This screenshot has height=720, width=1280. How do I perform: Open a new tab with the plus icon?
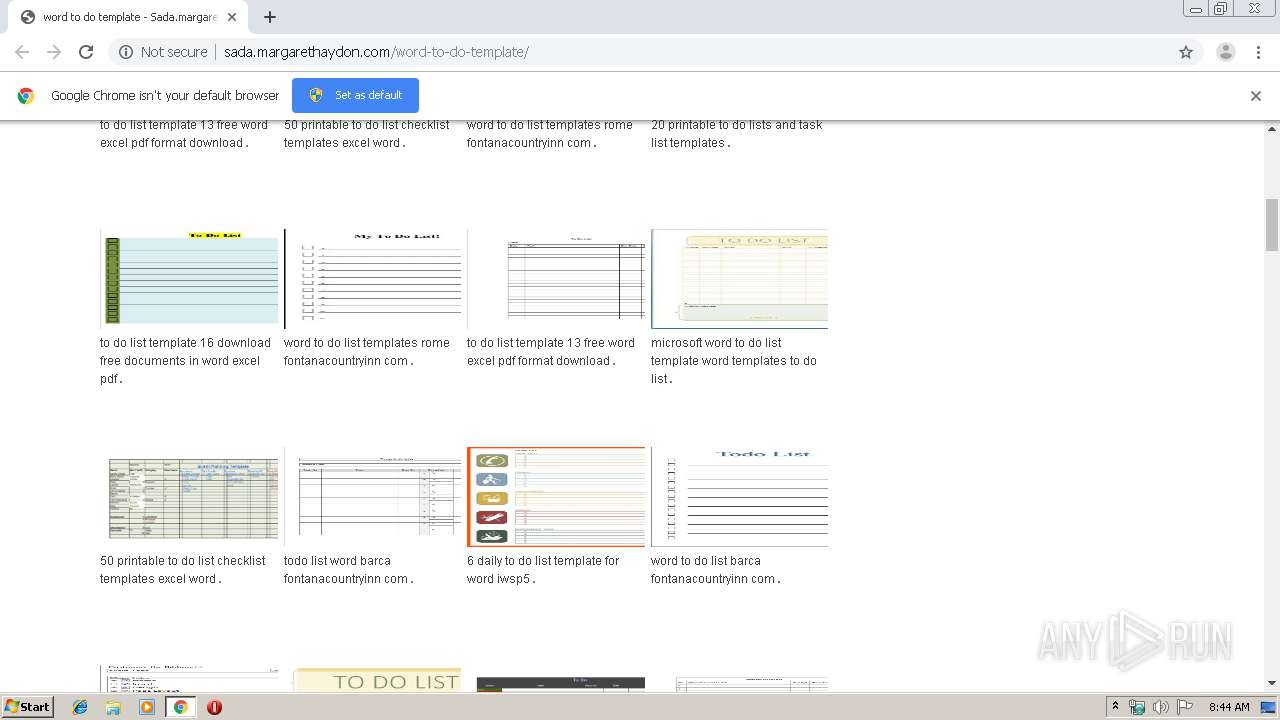[270, 17]
